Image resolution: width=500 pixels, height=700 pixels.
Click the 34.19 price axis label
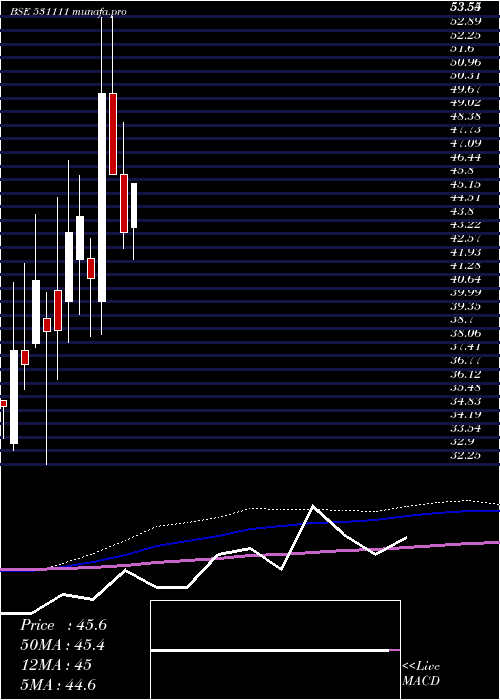tap(466, 415)
